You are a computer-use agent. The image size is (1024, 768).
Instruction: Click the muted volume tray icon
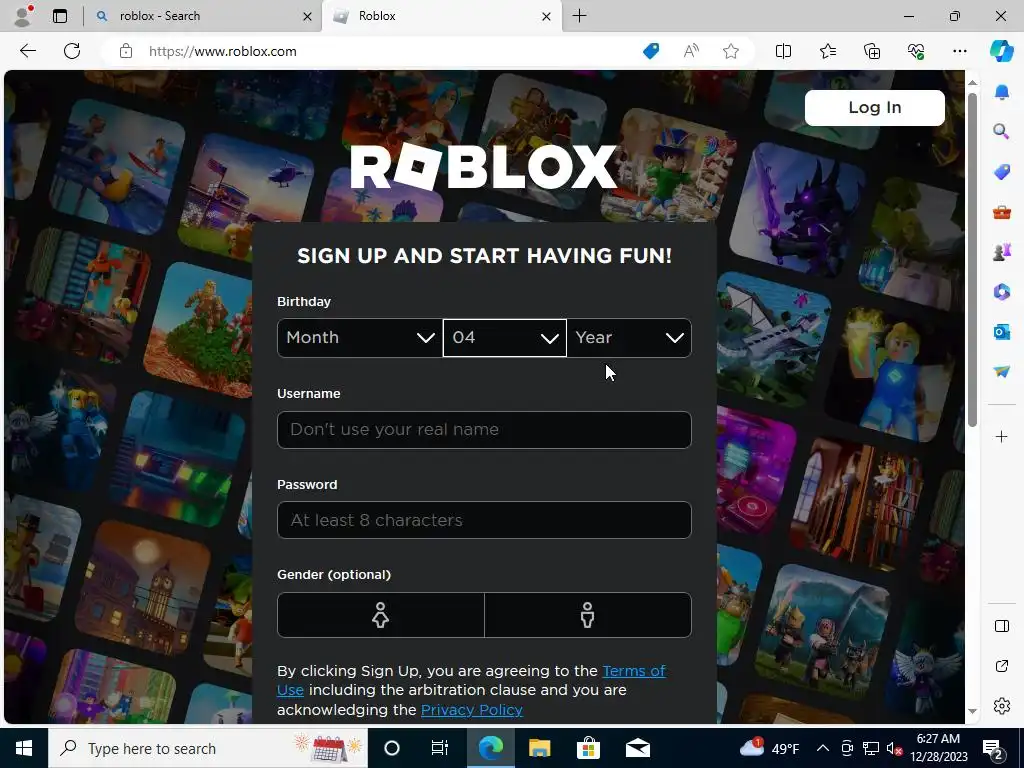(894, 748)
